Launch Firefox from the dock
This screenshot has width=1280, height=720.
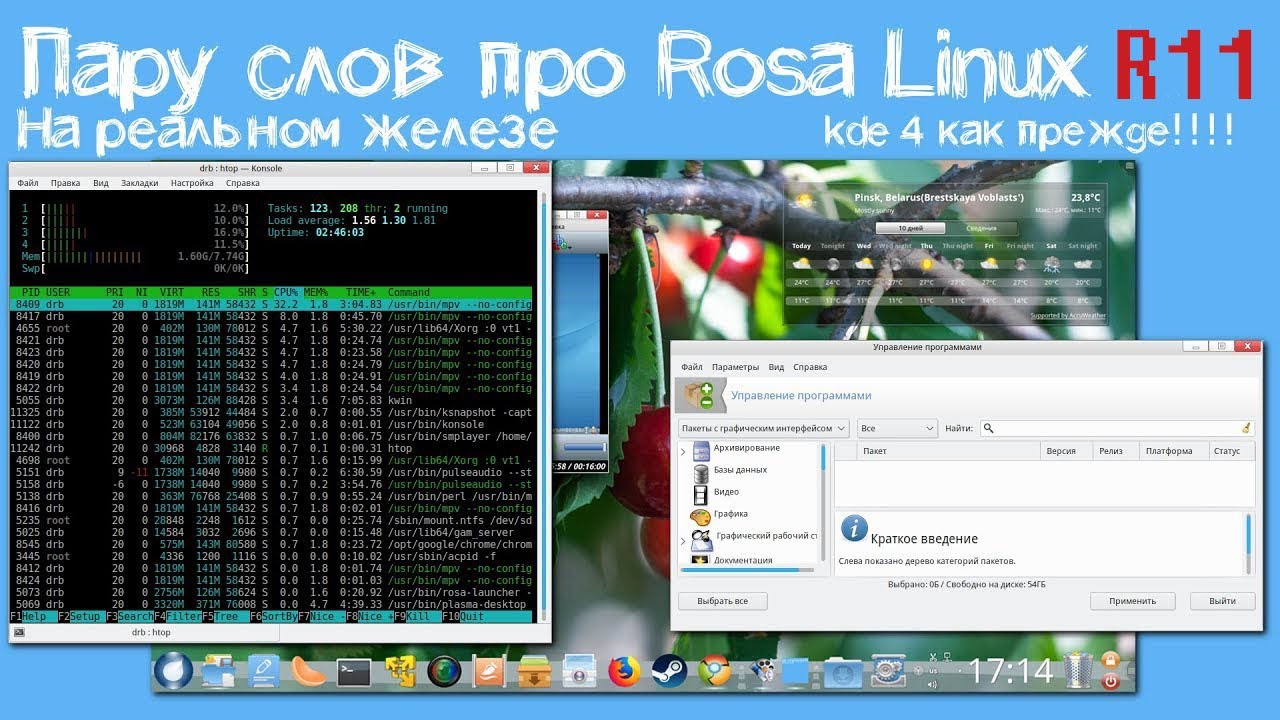click(x=625, y=672)
